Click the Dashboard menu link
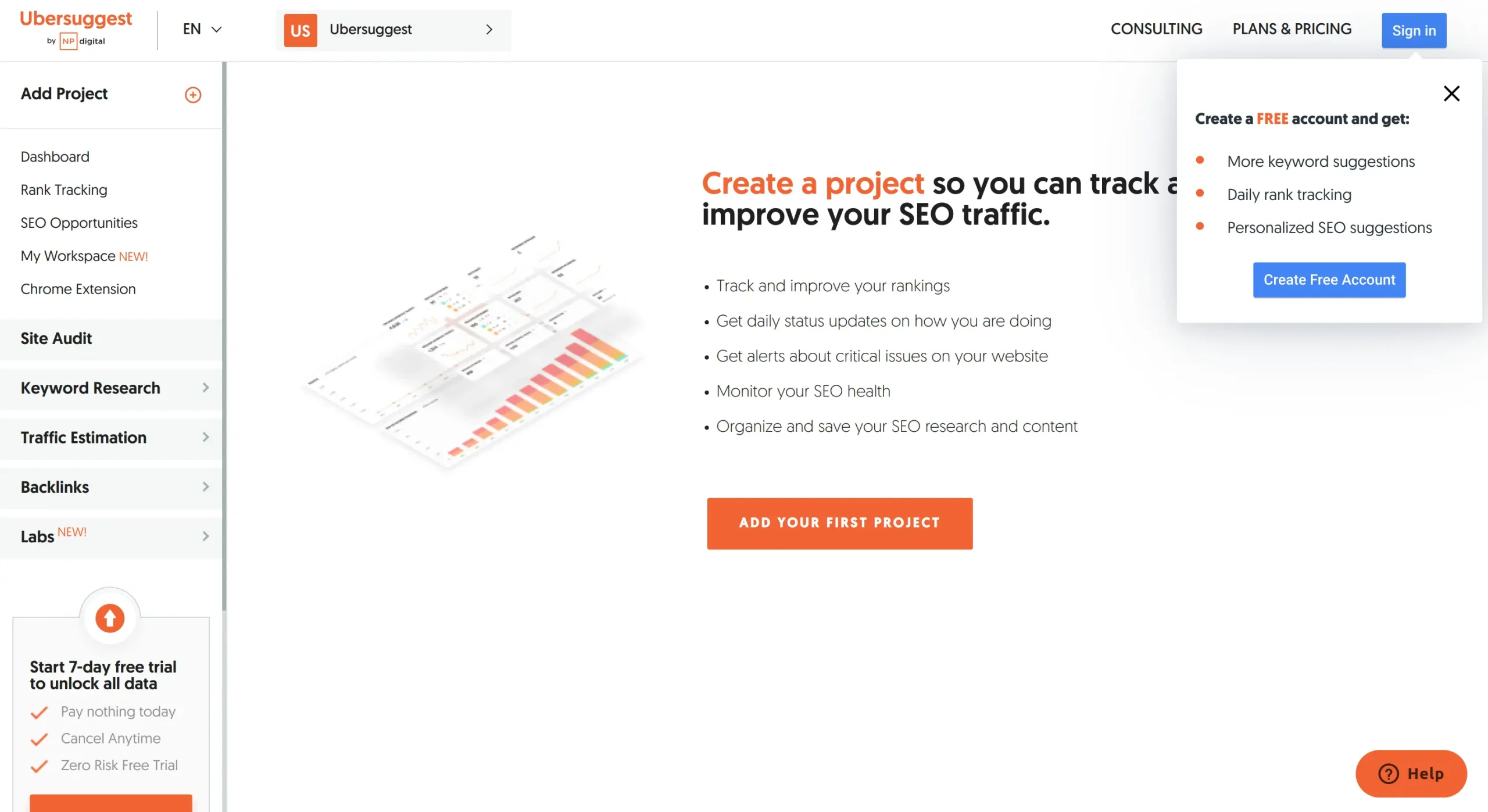The image size is (1488, 812). coord(55,156)
